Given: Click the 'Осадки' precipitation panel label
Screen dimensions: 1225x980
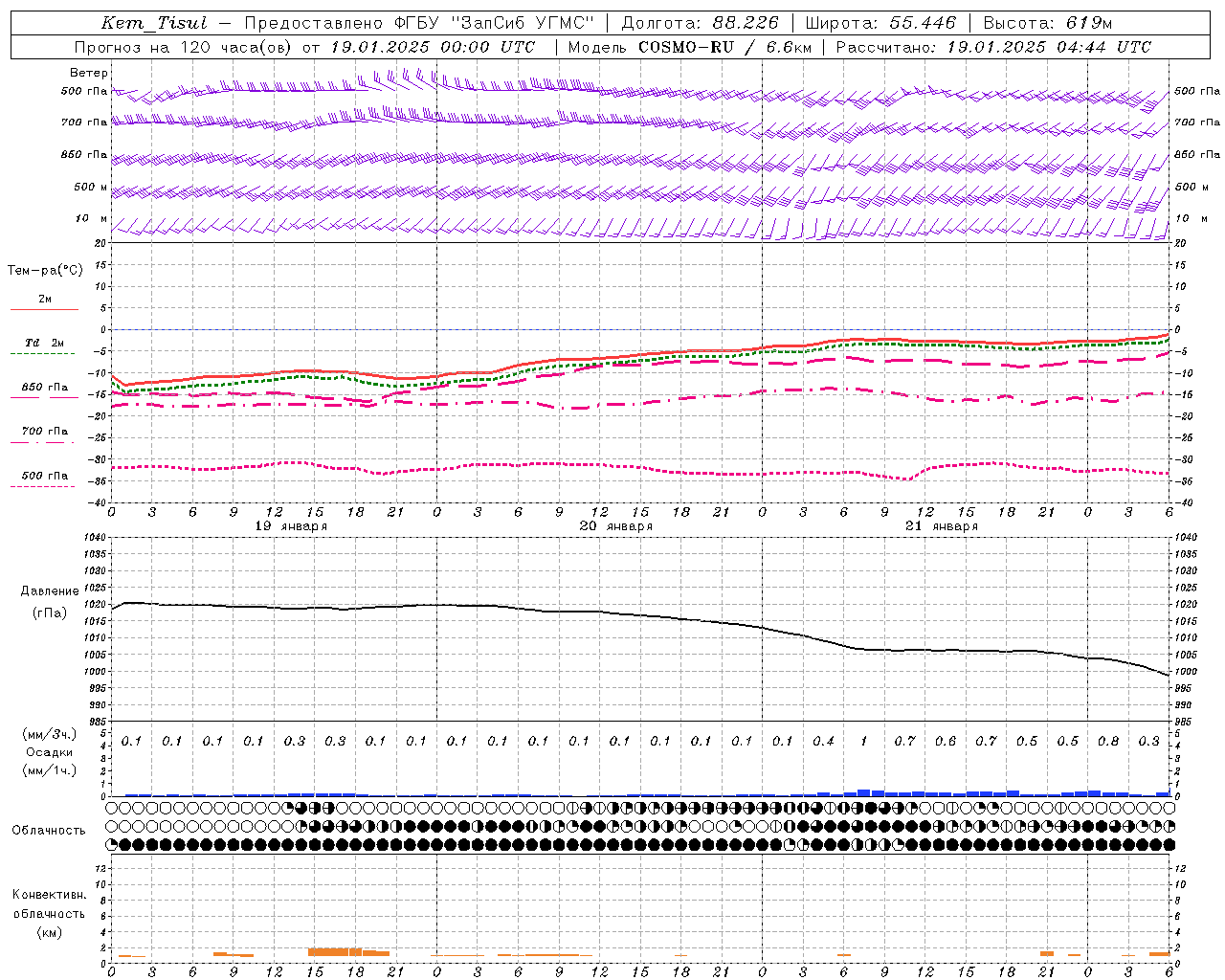Looking at the screenshot, I should click(x=50, y=752).
